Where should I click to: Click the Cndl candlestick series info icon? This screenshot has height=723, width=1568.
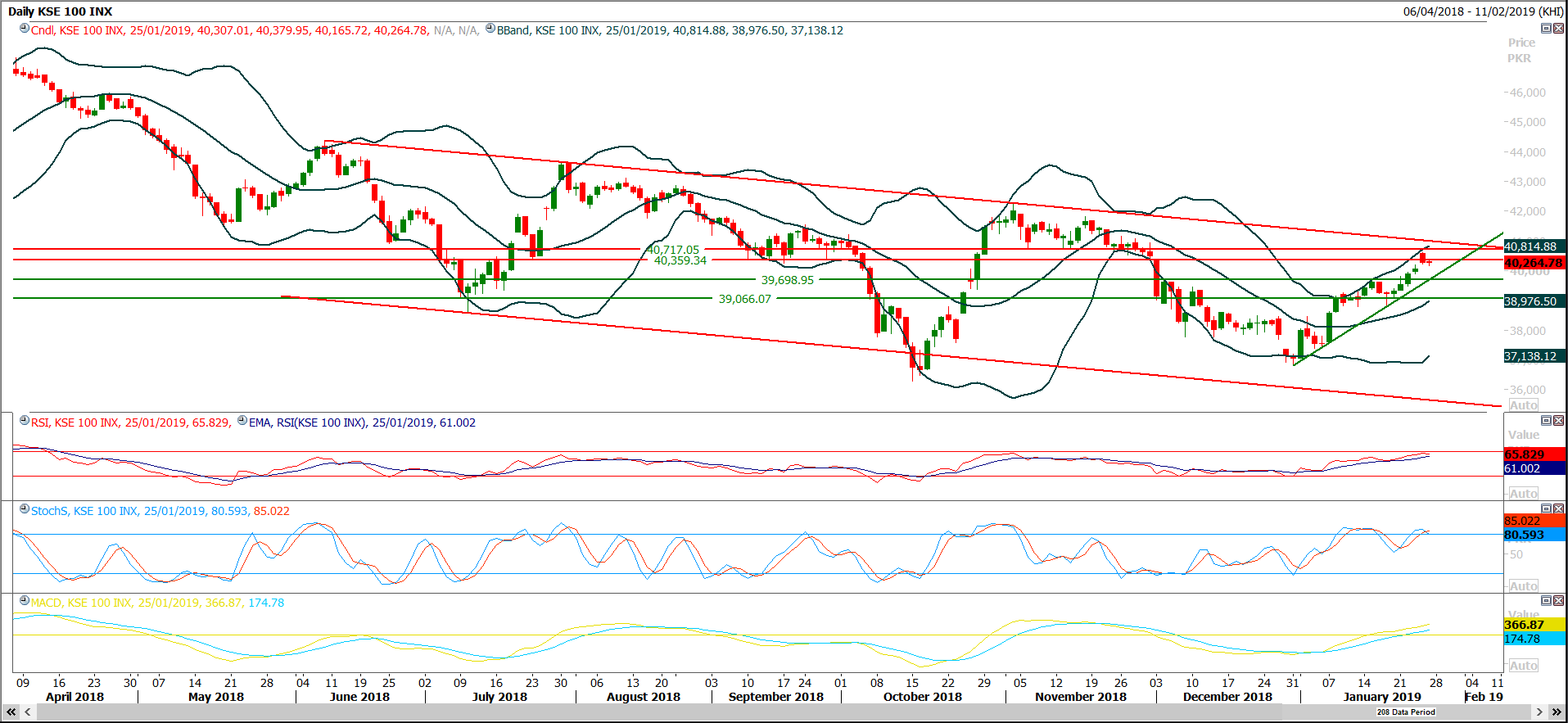25,29
